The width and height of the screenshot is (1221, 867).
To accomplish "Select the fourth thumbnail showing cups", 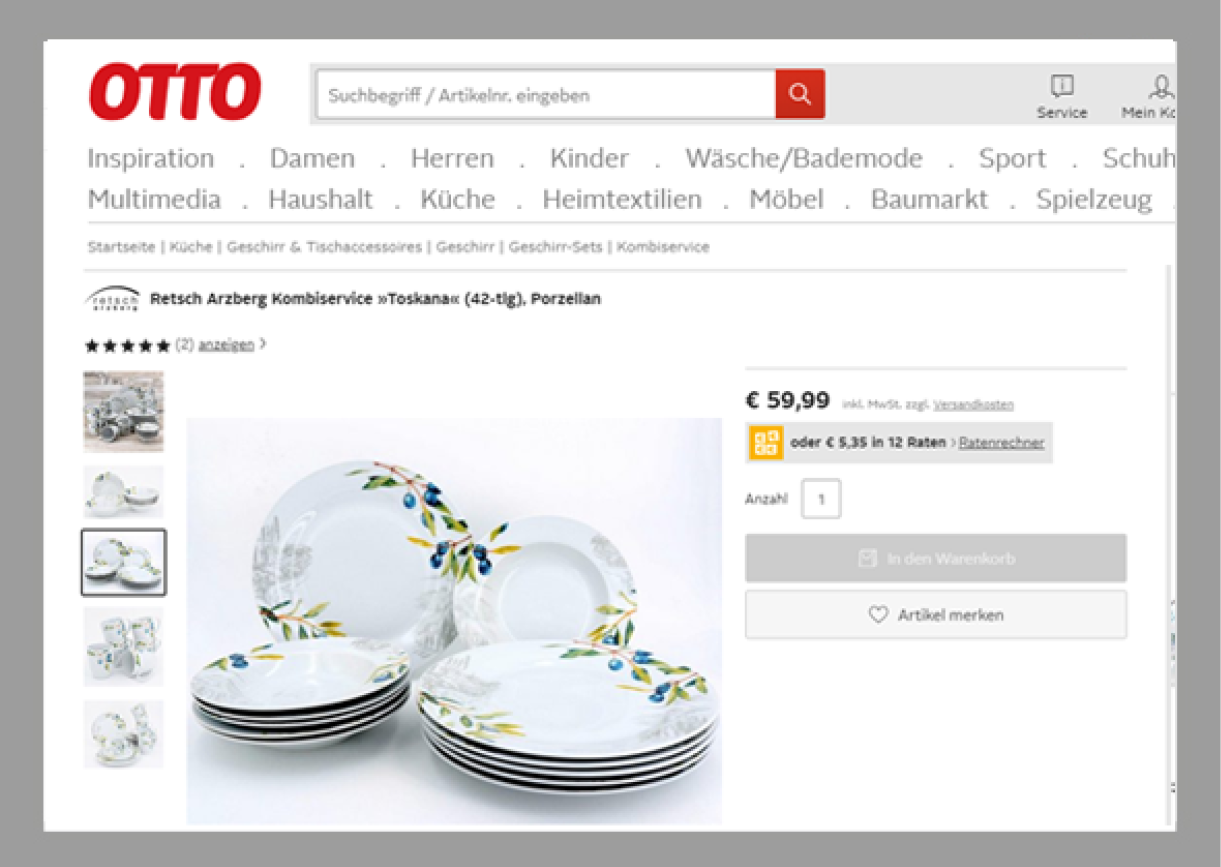I will click(124, 647).
